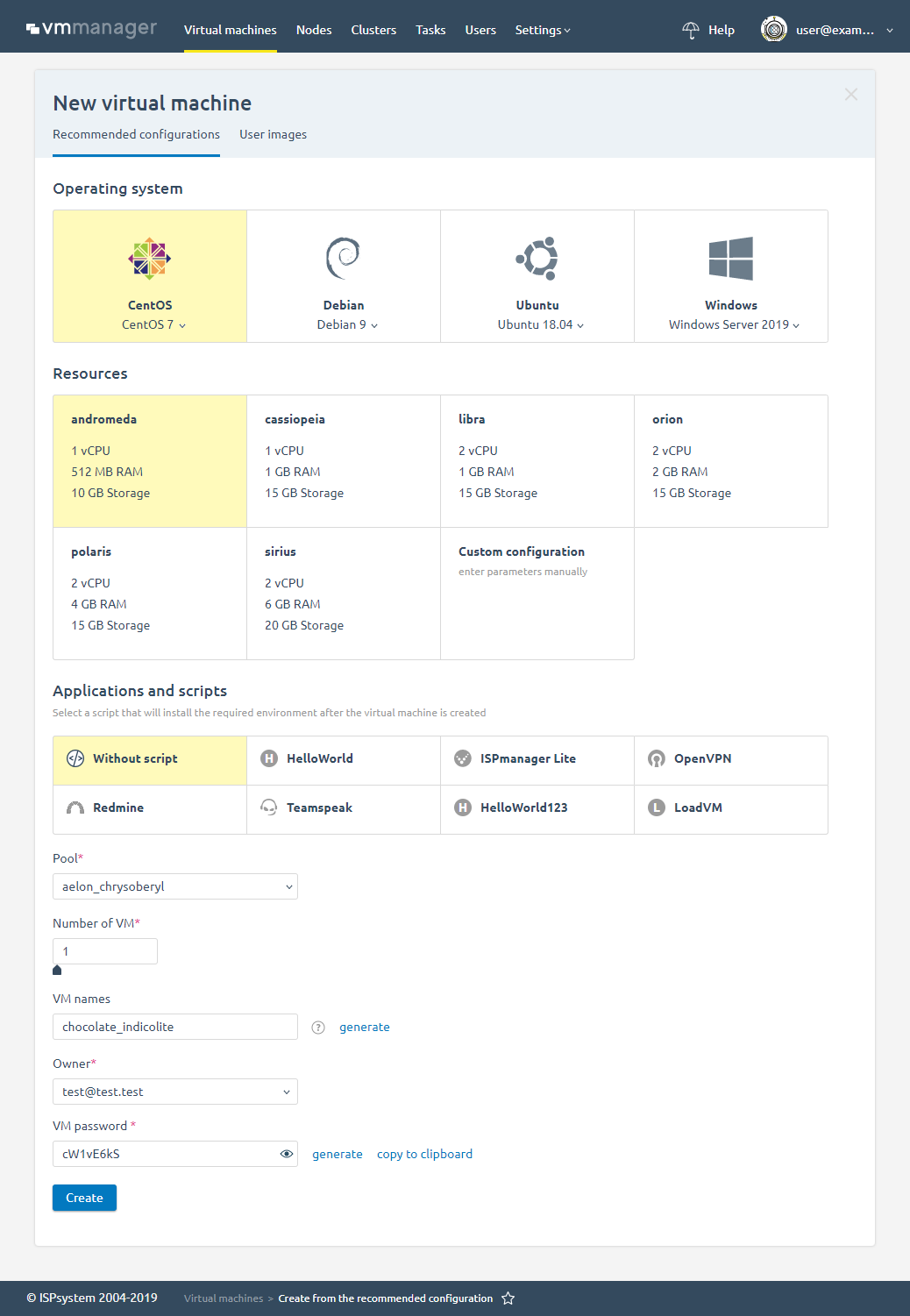The height and width of the screenshot is (1316, 910).
Task: Select the andromeda resource configuration
Action: [150, 461]
